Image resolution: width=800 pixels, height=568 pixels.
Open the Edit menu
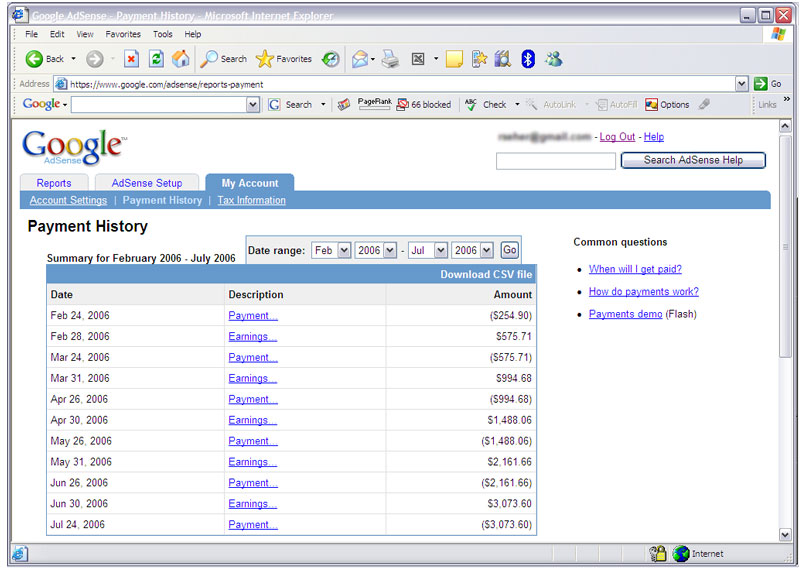coord(57,34)
